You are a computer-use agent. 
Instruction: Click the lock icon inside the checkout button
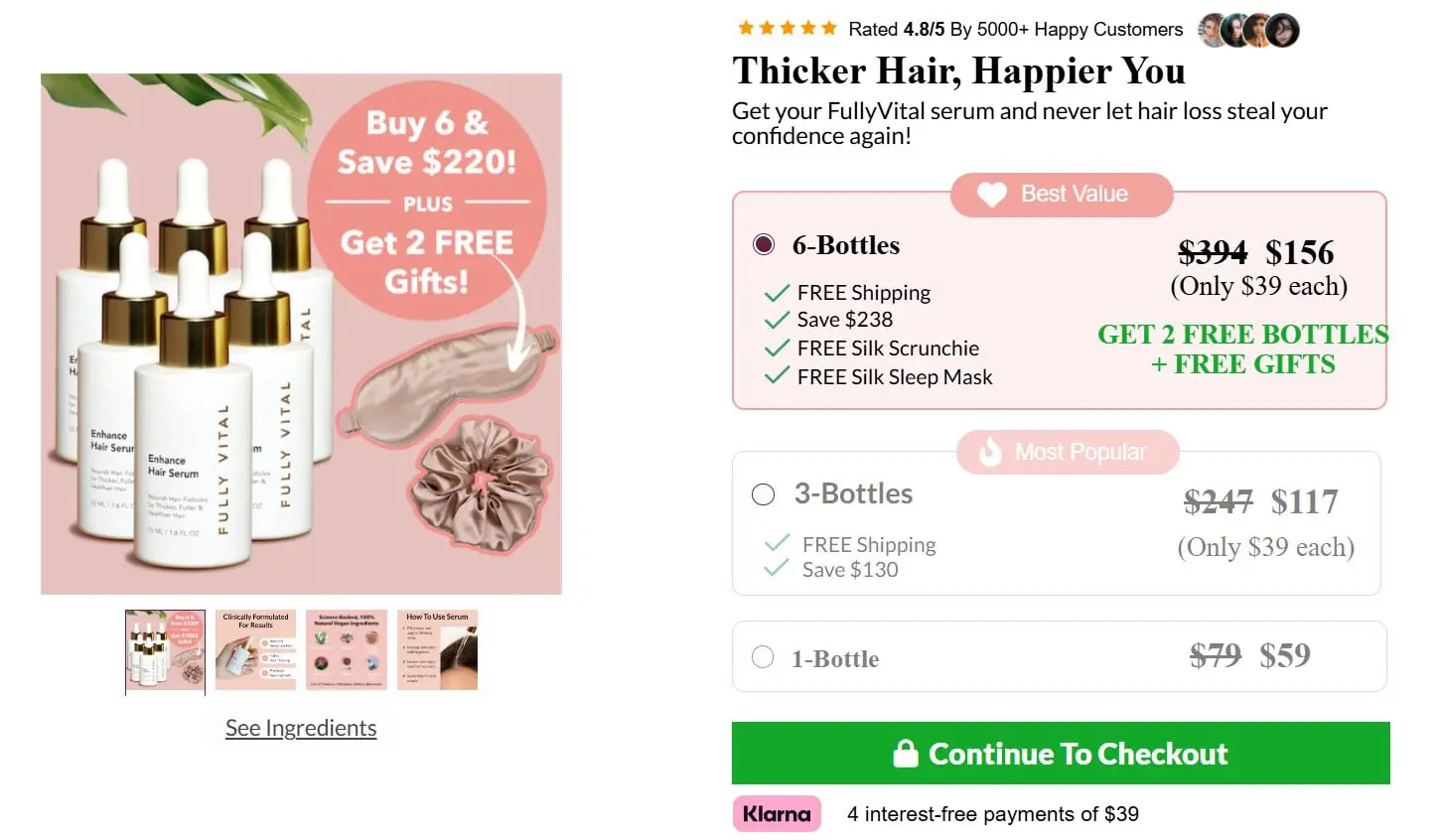click(907, 754)
